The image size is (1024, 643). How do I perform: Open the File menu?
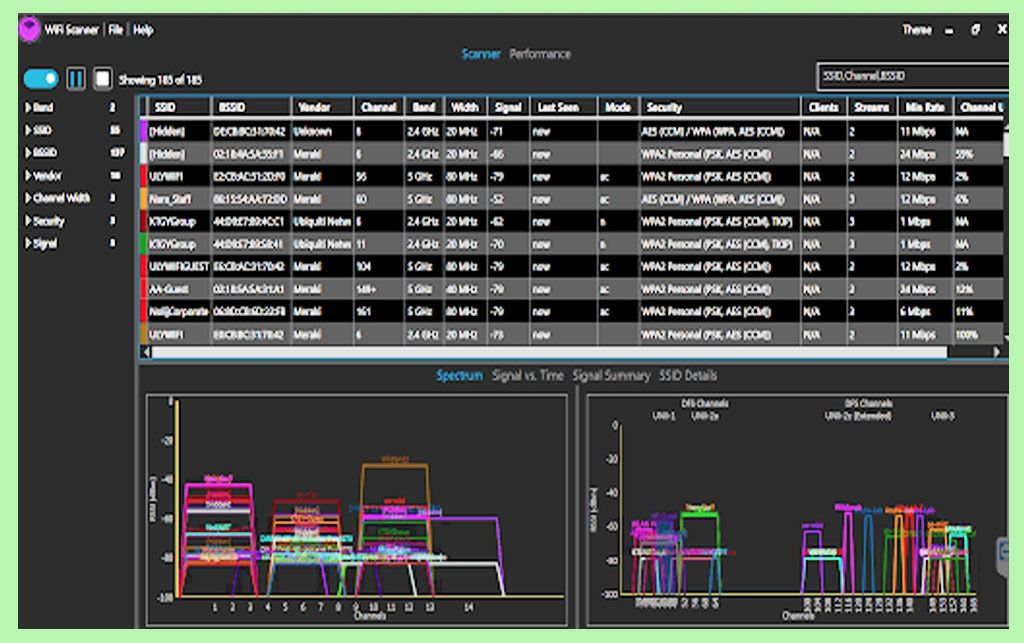[x=116, y=30]
